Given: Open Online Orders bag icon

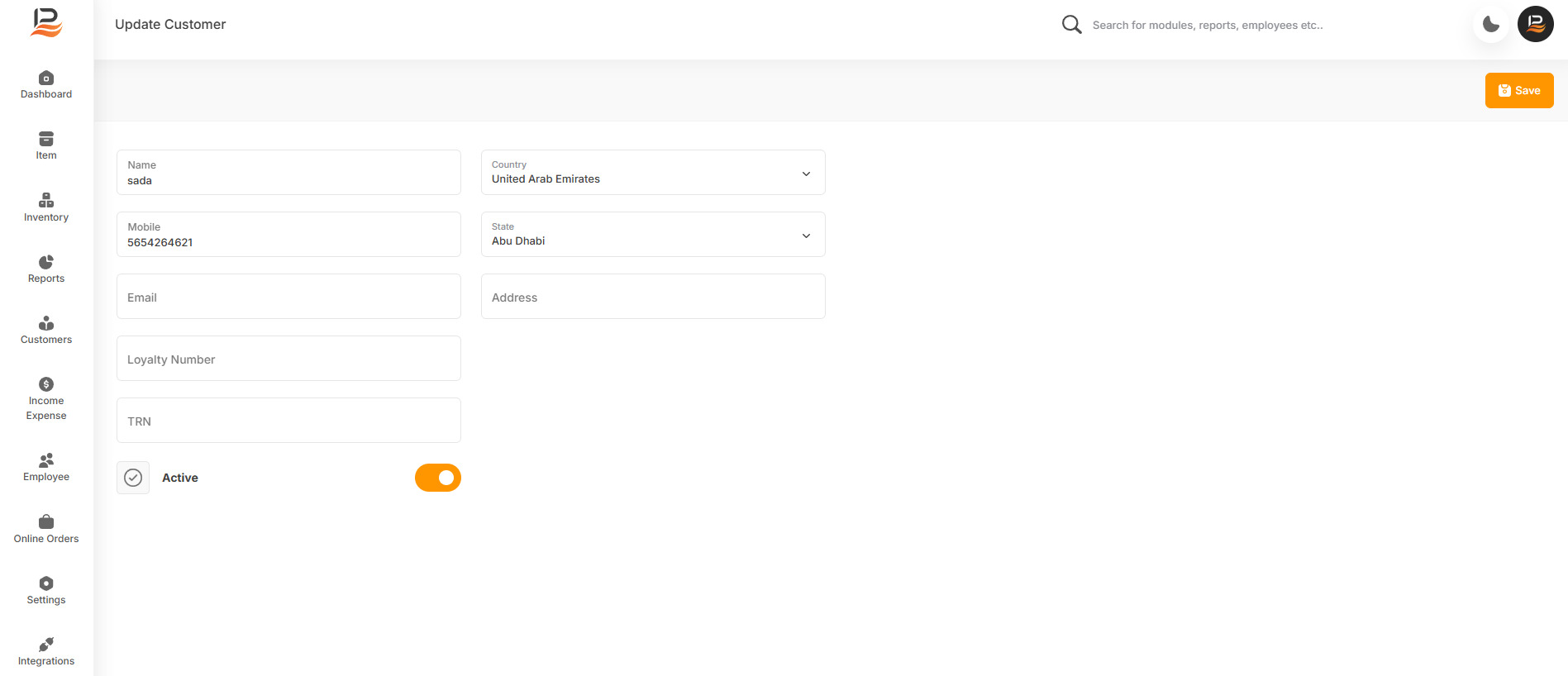Looking at the screenshot, I should point(46,521).
